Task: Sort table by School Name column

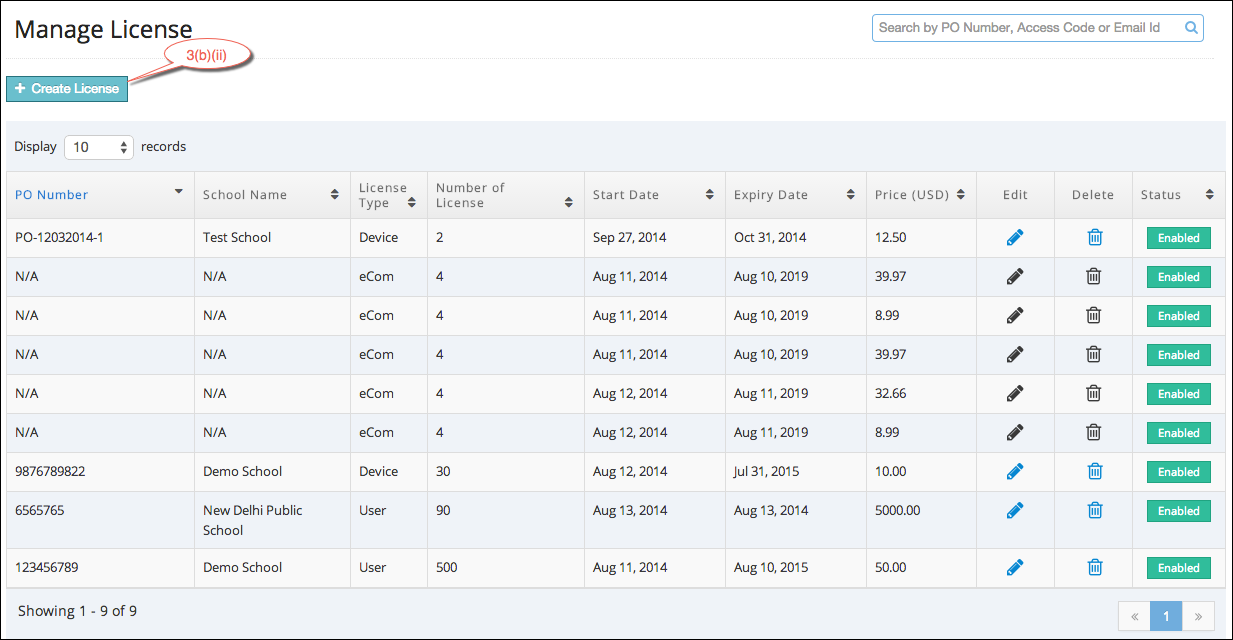Action: (272, 195)
